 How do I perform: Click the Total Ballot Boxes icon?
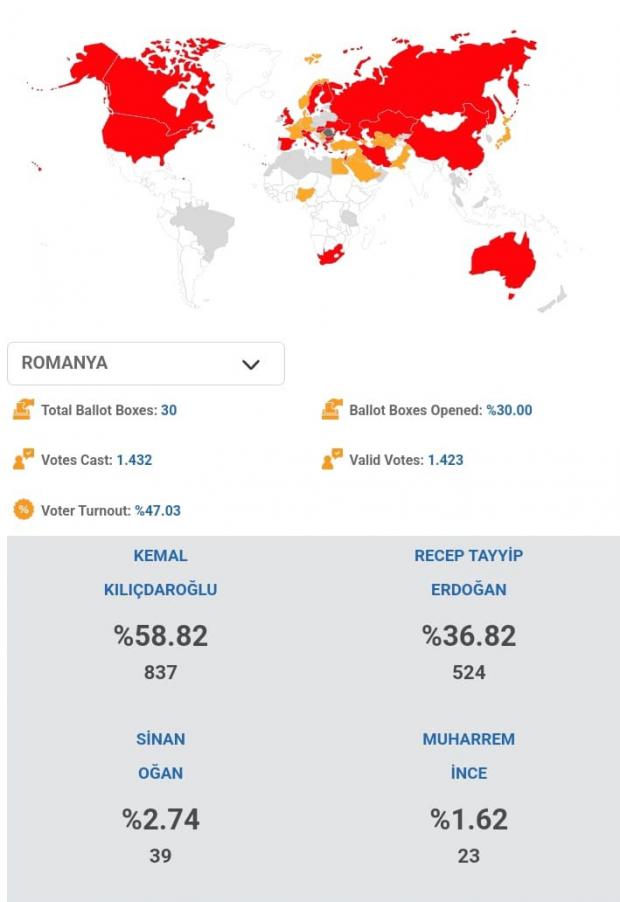pos(23,410)
